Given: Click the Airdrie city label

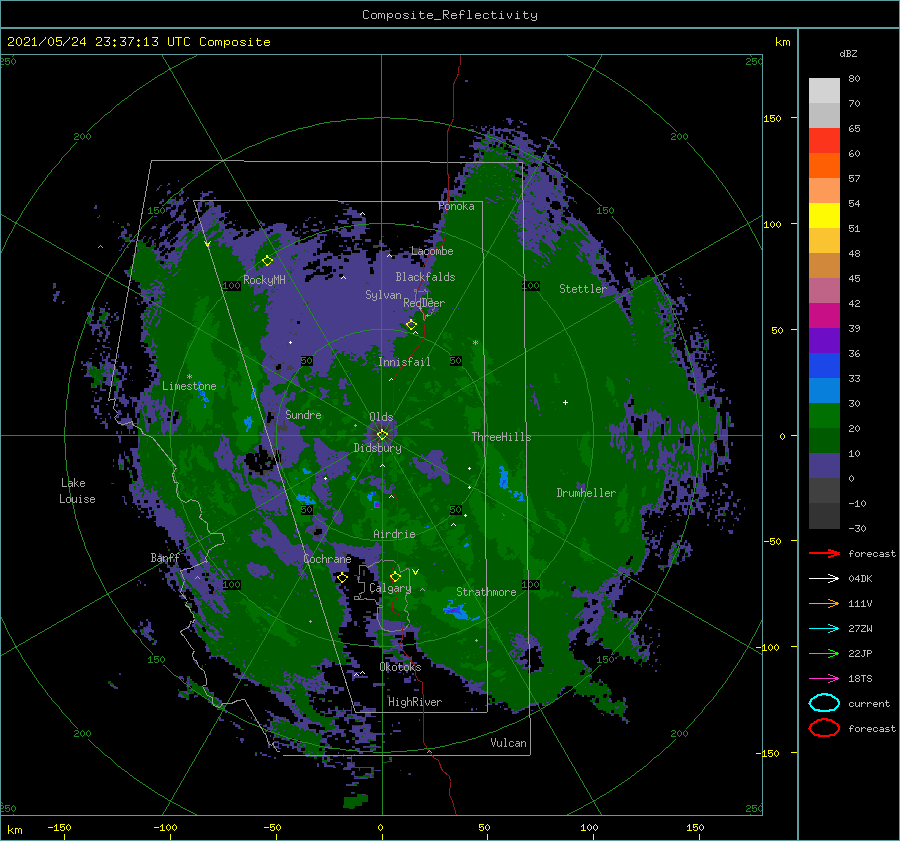Looking at the screenshot, I should click(x=394, y=534).
